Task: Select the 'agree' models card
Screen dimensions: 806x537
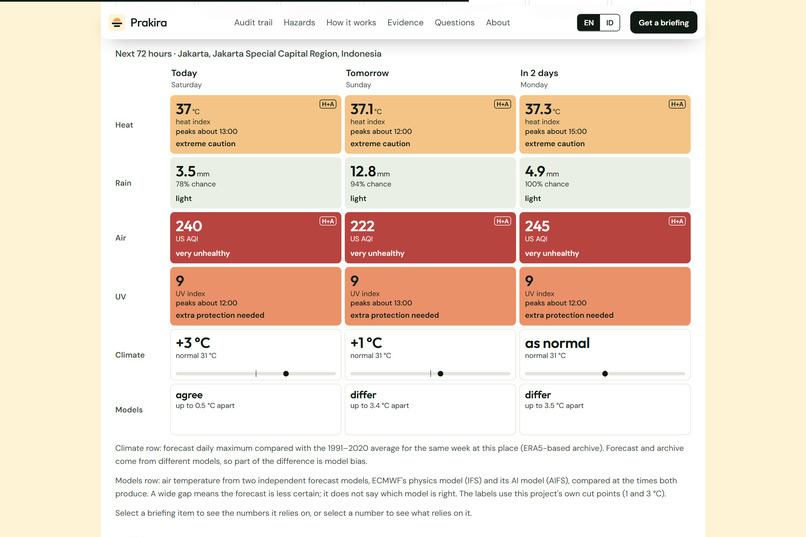Action: [x=255, y=409]
